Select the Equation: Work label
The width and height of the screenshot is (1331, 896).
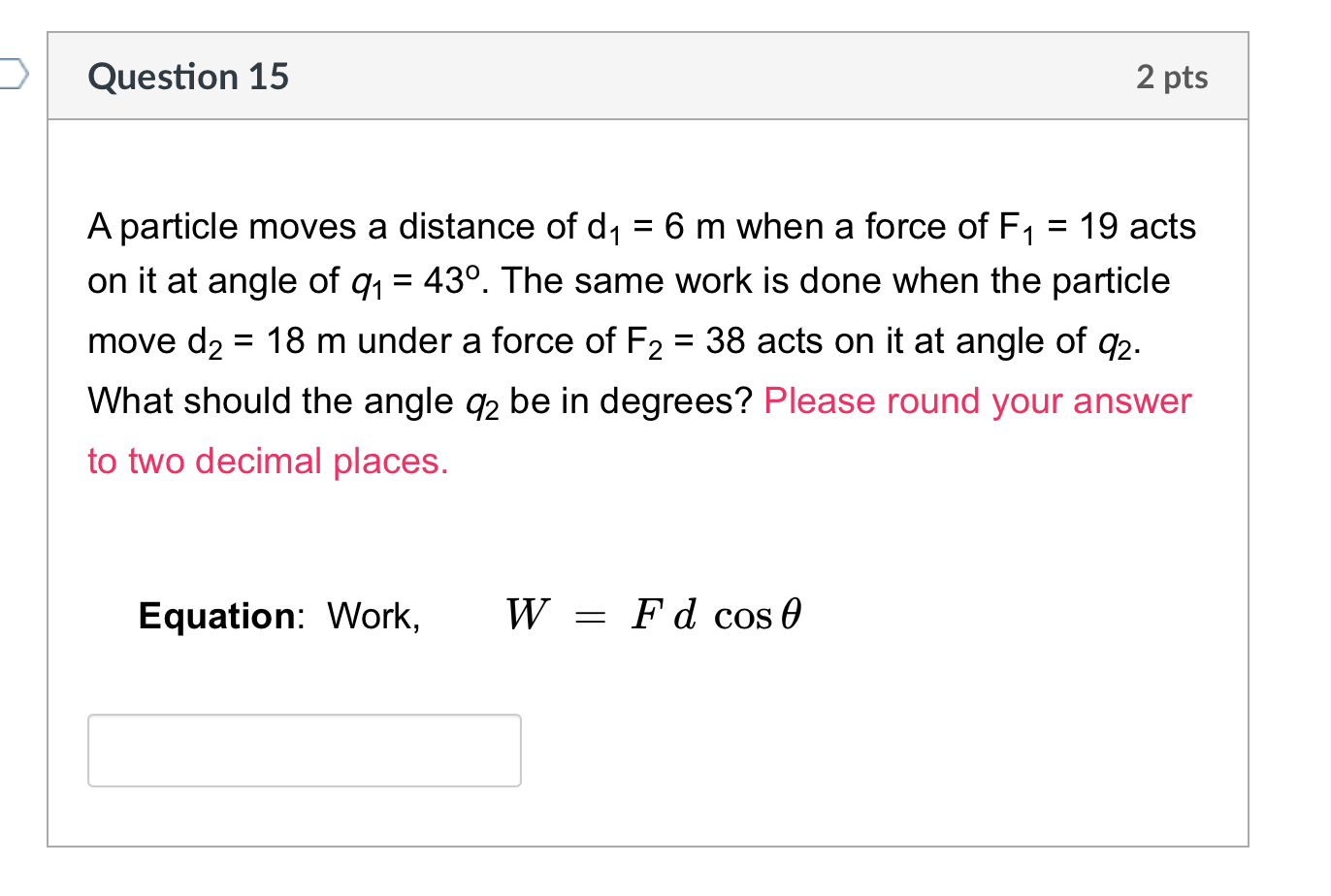click(281, 616)
